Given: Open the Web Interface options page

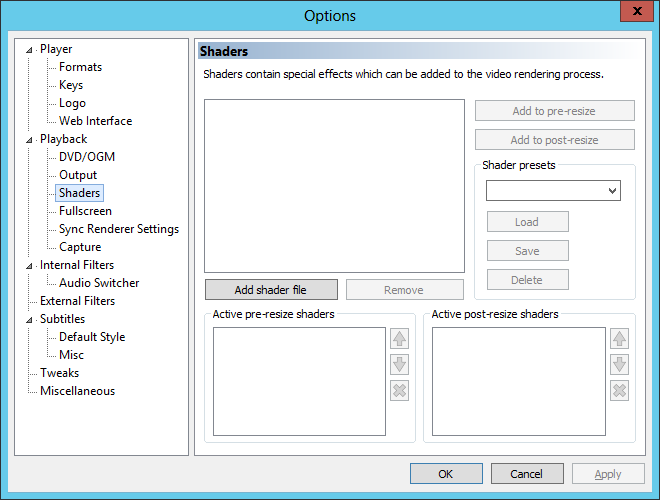Looking at the screenshot, I should tap(95, 121).
